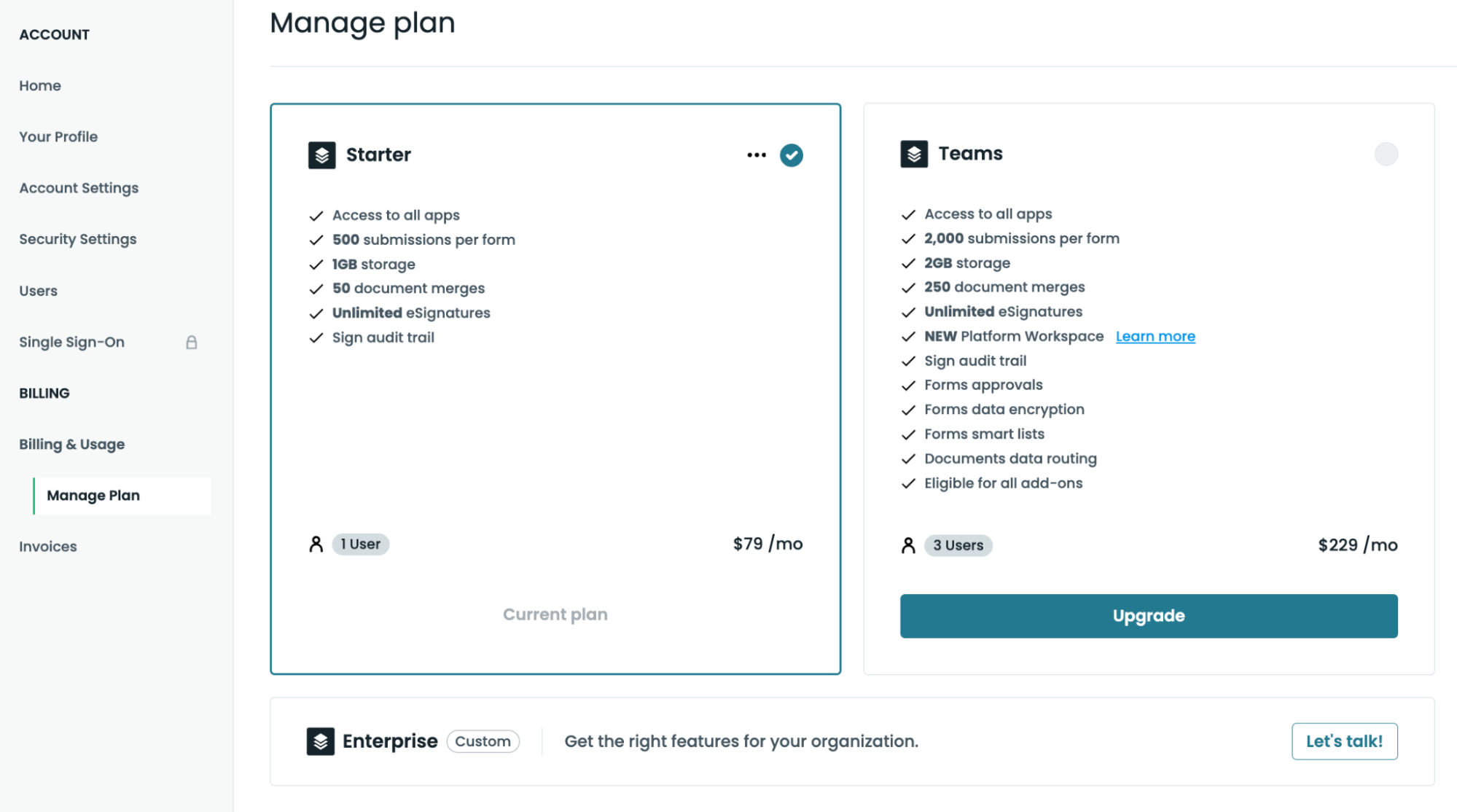Select the Starter plan checked radio button
This screenshot has height=812, width=1457.
[x=791, y=155]
